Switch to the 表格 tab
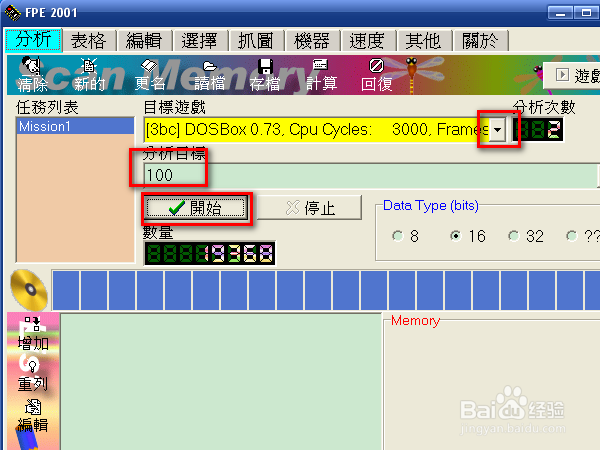The height and width of the screenshot is (450, 600). click(89, 41)
